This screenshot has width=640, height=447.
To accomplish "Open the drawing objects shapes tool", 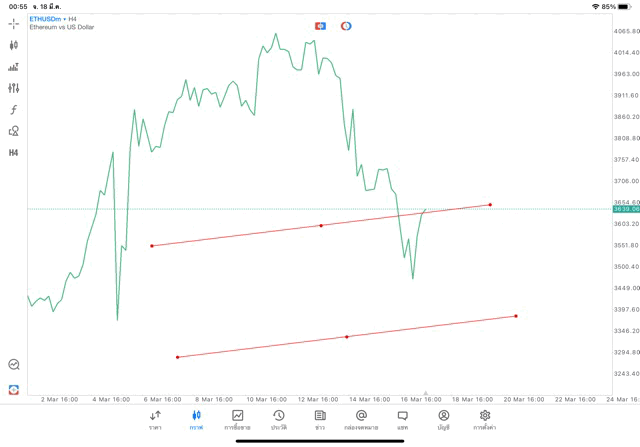I will (13, 131).
